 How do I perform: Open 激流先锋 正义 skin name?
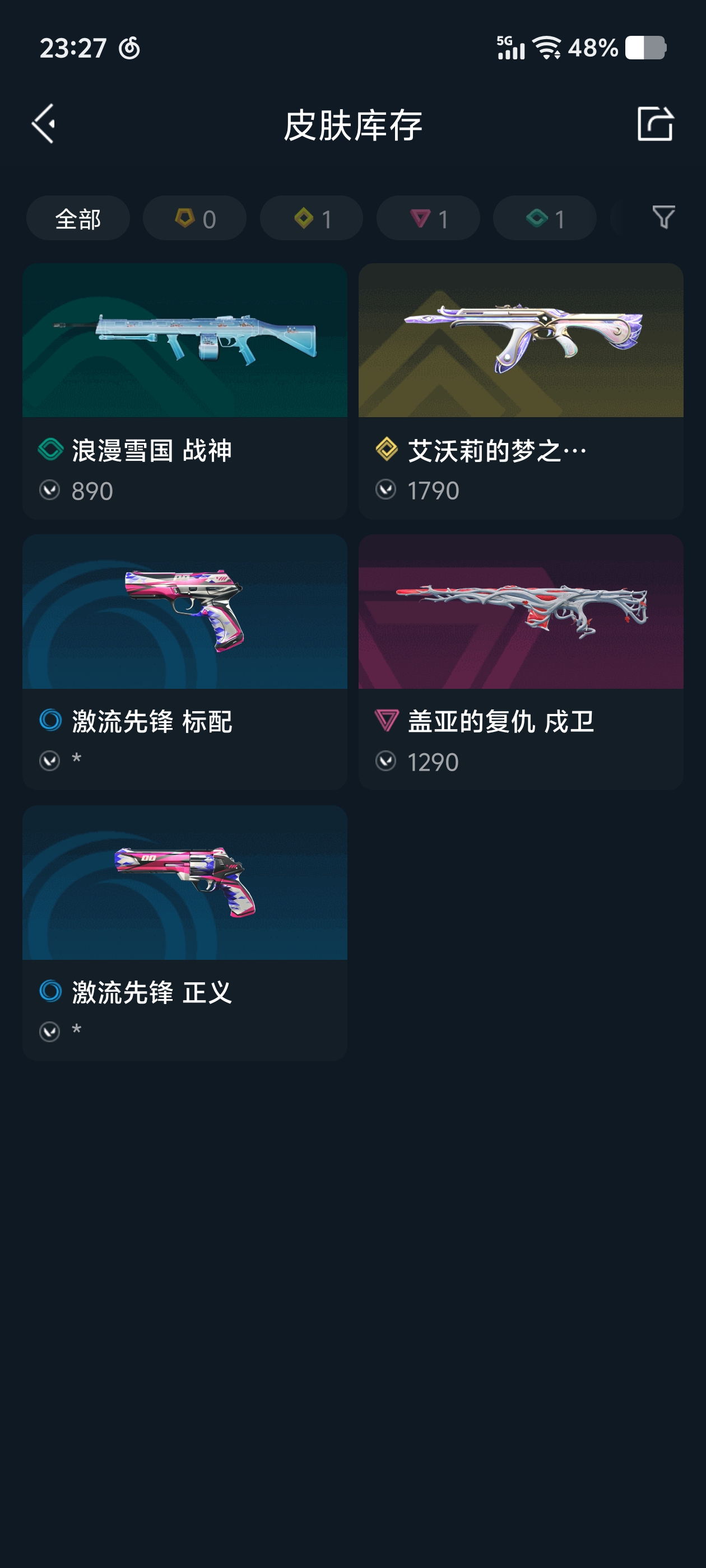click(x=152, y=992)
